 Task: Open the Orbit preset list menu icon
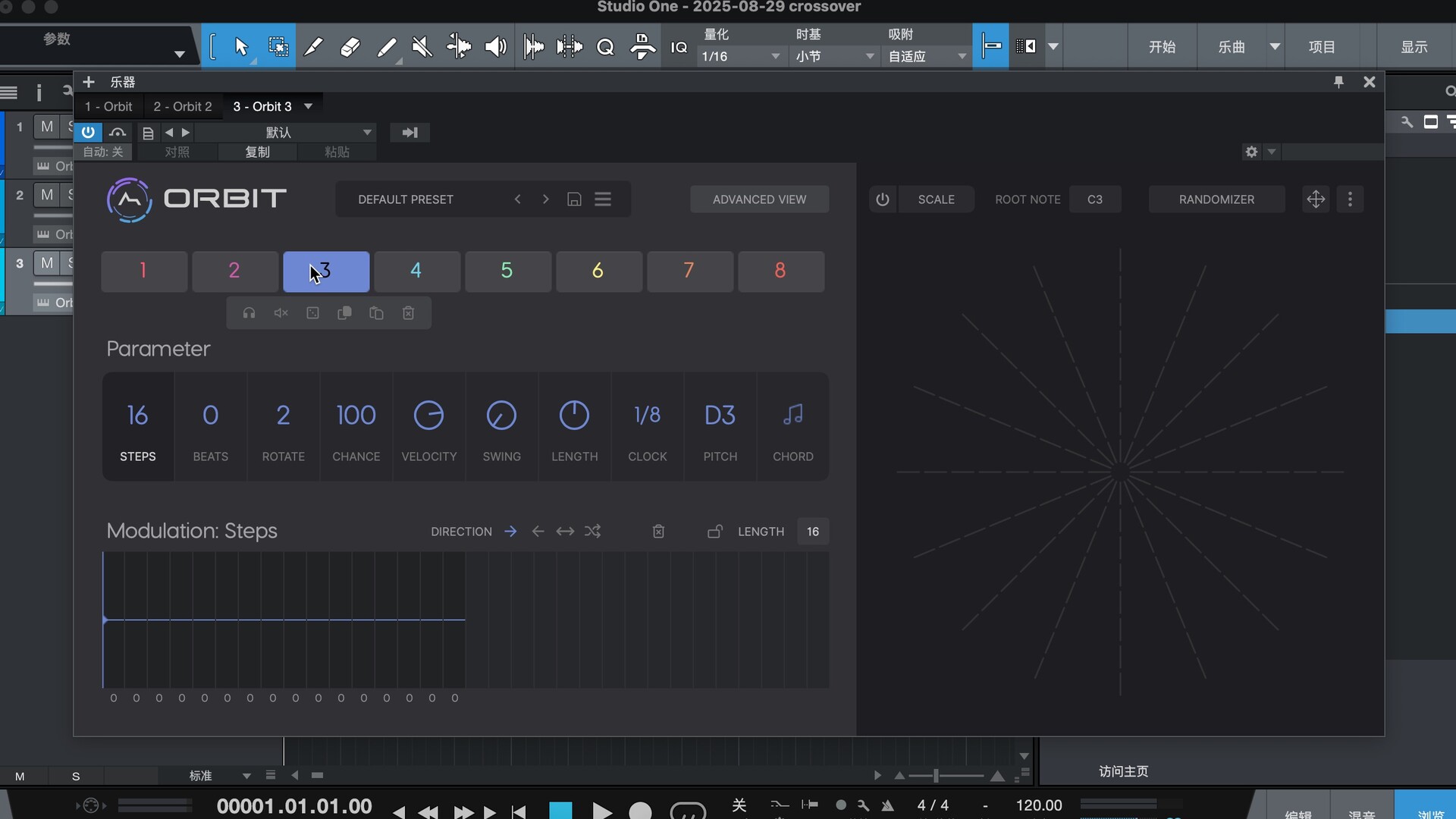click(603, 199)
